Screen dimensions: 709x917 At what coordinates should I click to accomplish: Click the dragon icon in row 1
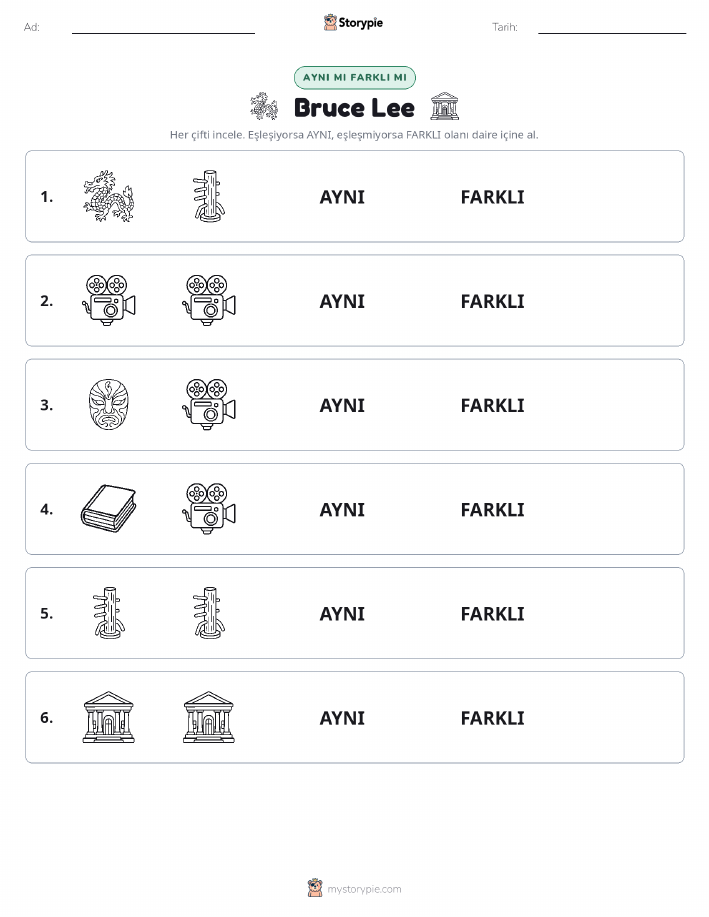[x=109, y=196]
